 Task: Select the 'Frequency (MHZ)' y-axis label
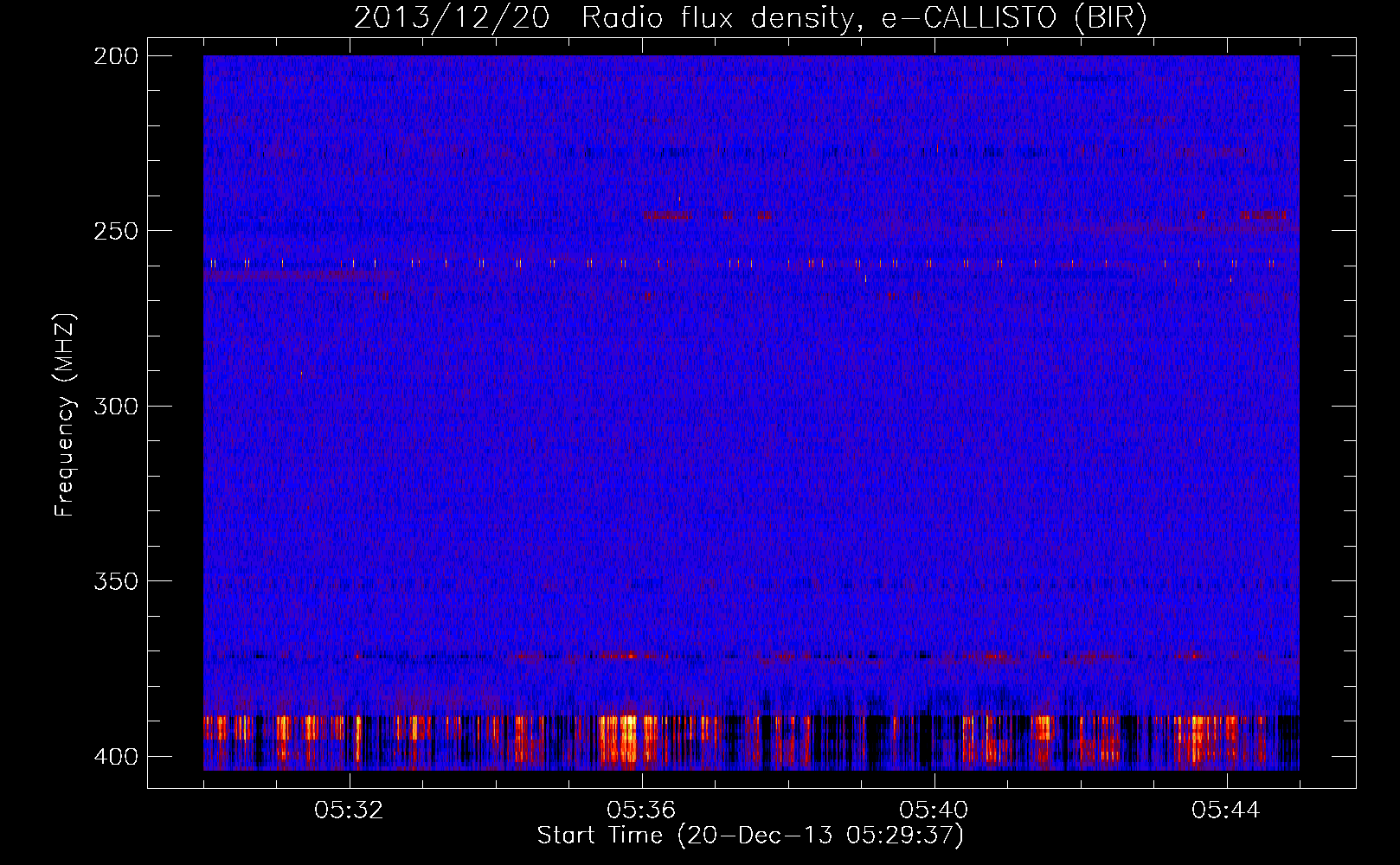tap(65, 414)
